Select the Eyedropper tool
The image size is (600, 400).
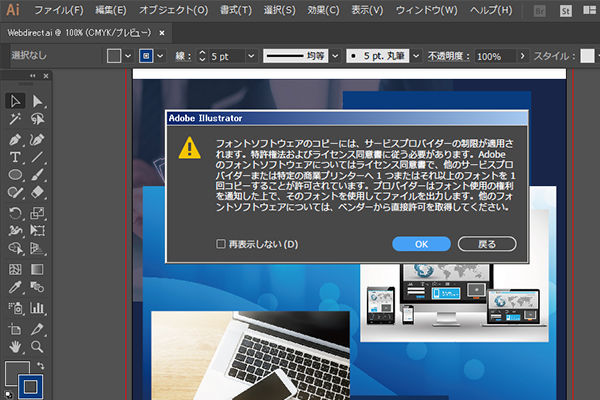pos(15,287)
